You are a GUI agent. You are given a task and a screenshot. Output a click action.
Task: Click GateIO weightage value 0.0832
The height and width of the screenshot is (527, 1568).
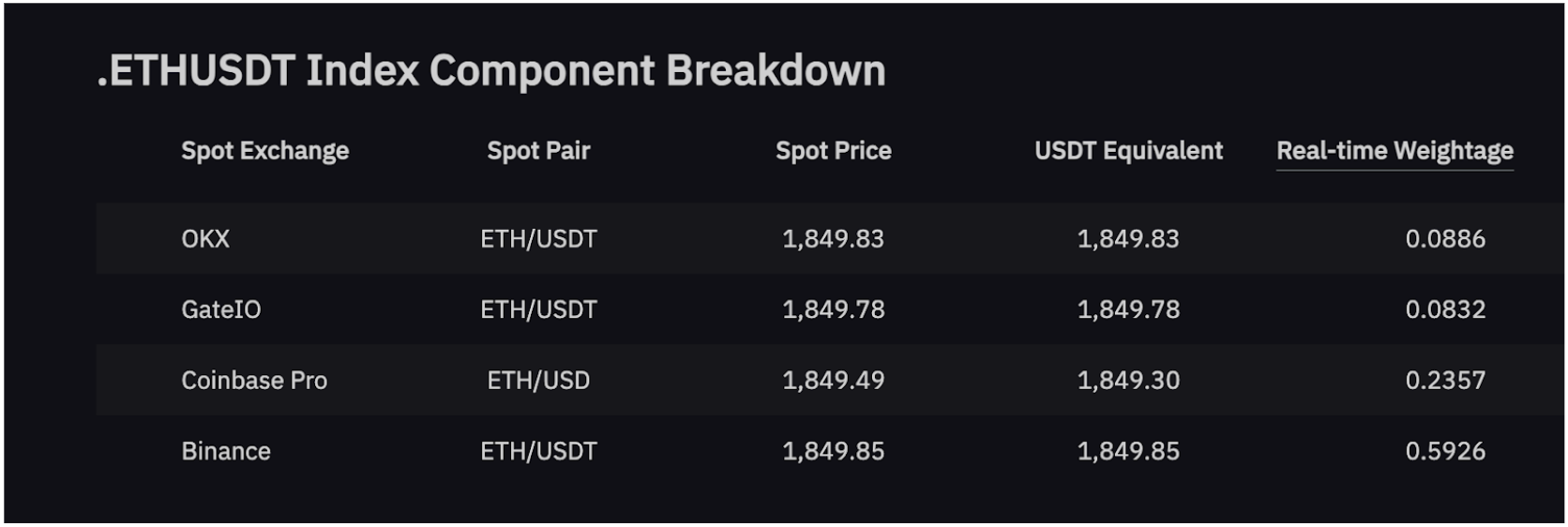coord(1444,309)
